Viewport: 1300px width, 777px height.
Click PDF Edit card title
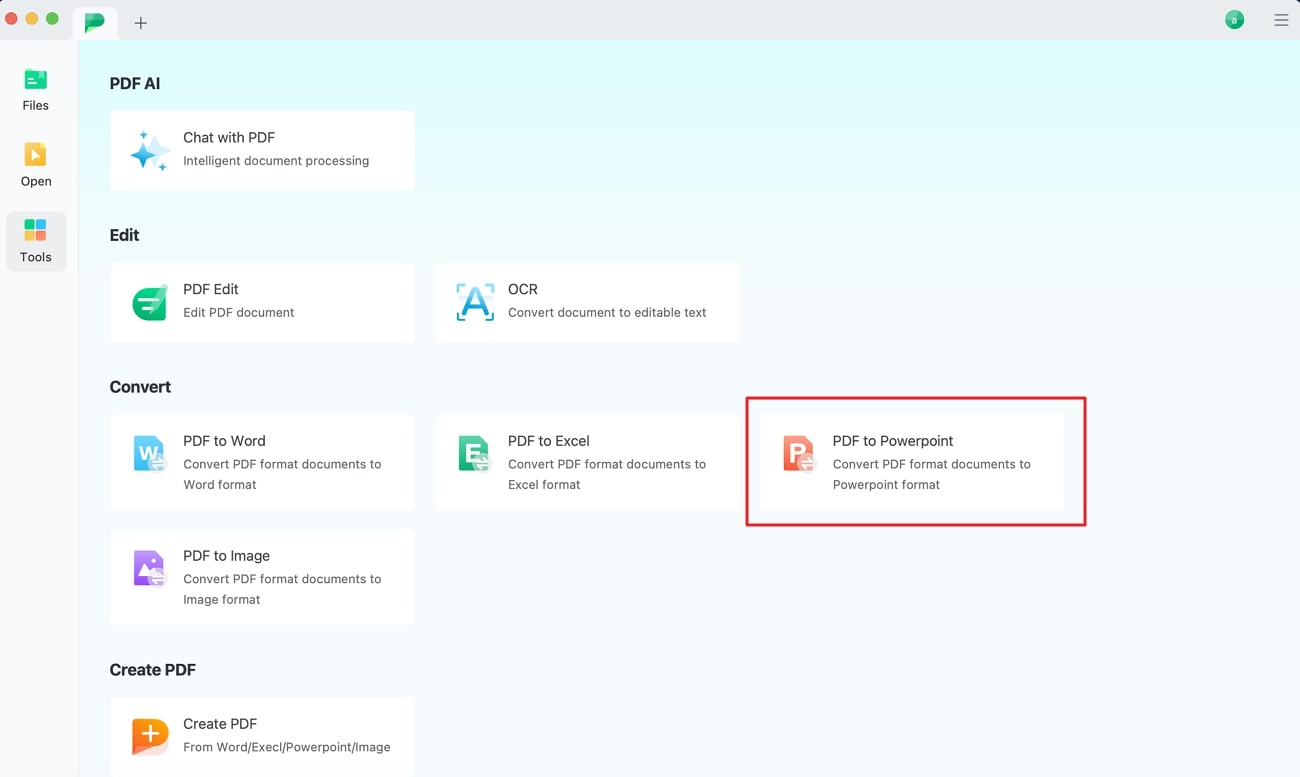pyautogui.click(x=211, y=289)
